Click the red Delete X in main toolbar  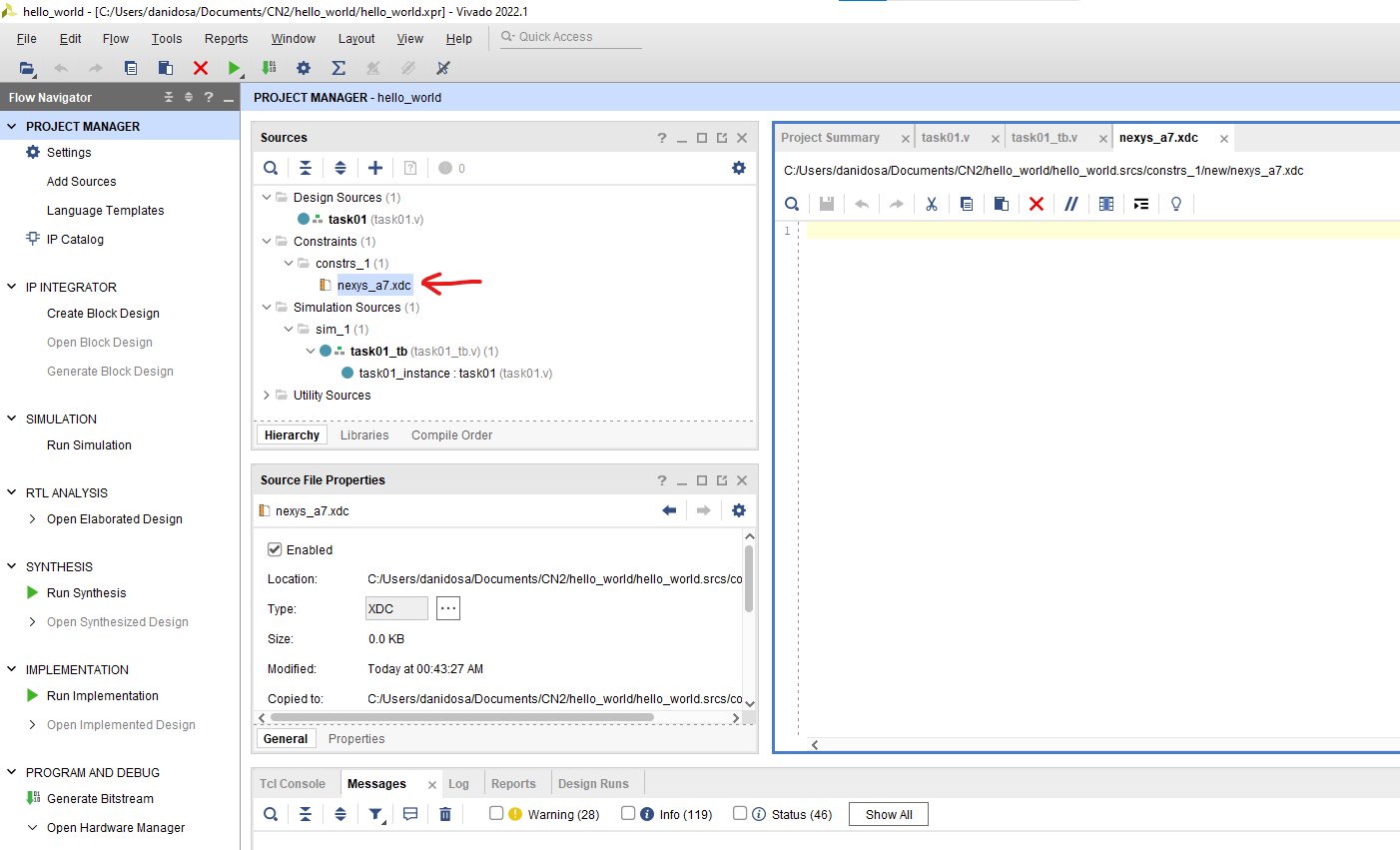click(201, 68)
